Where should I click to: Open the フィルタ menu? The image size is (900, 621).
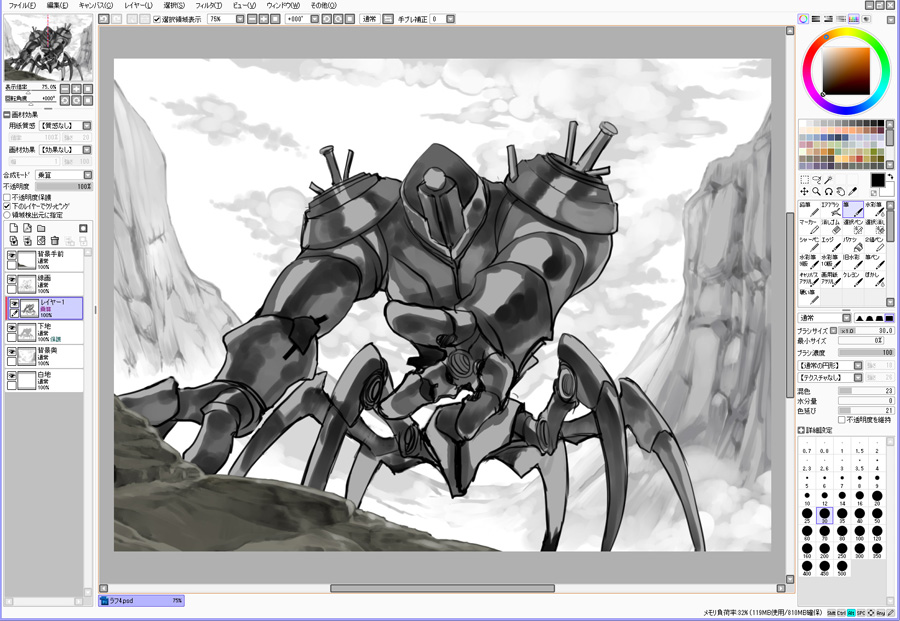tap(208, 5)
